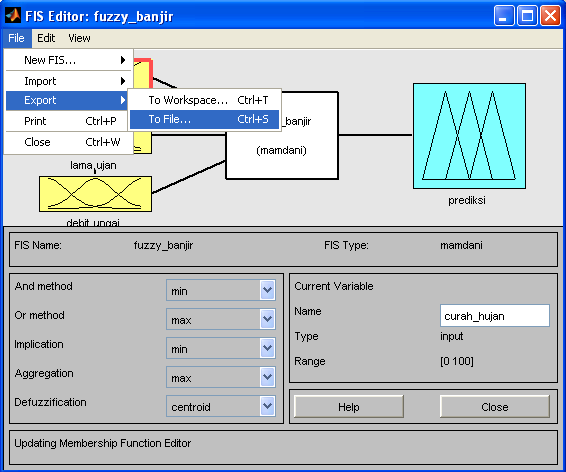Select the Export menu item
This screenshot has height=472, width=566.
[x=67, y=100]
